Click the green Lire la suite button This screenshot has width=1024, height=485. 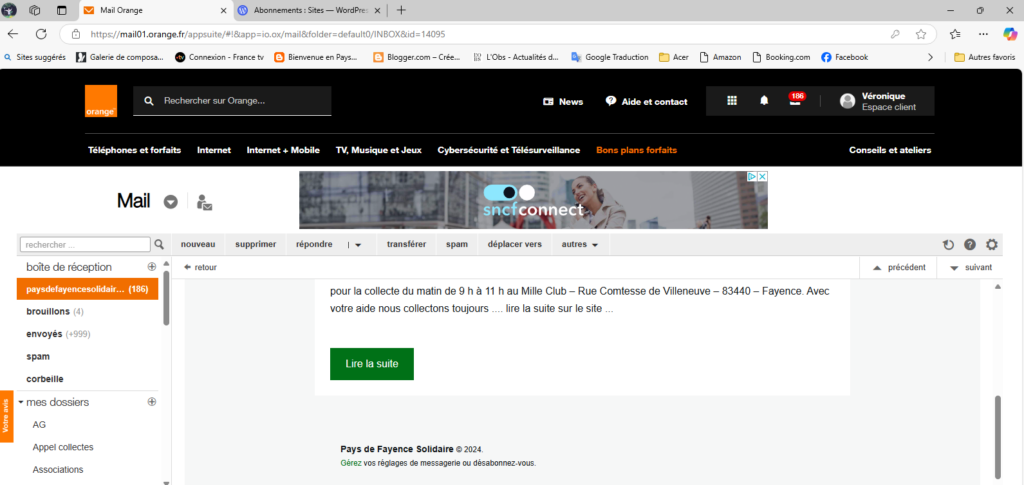point(372,364)
